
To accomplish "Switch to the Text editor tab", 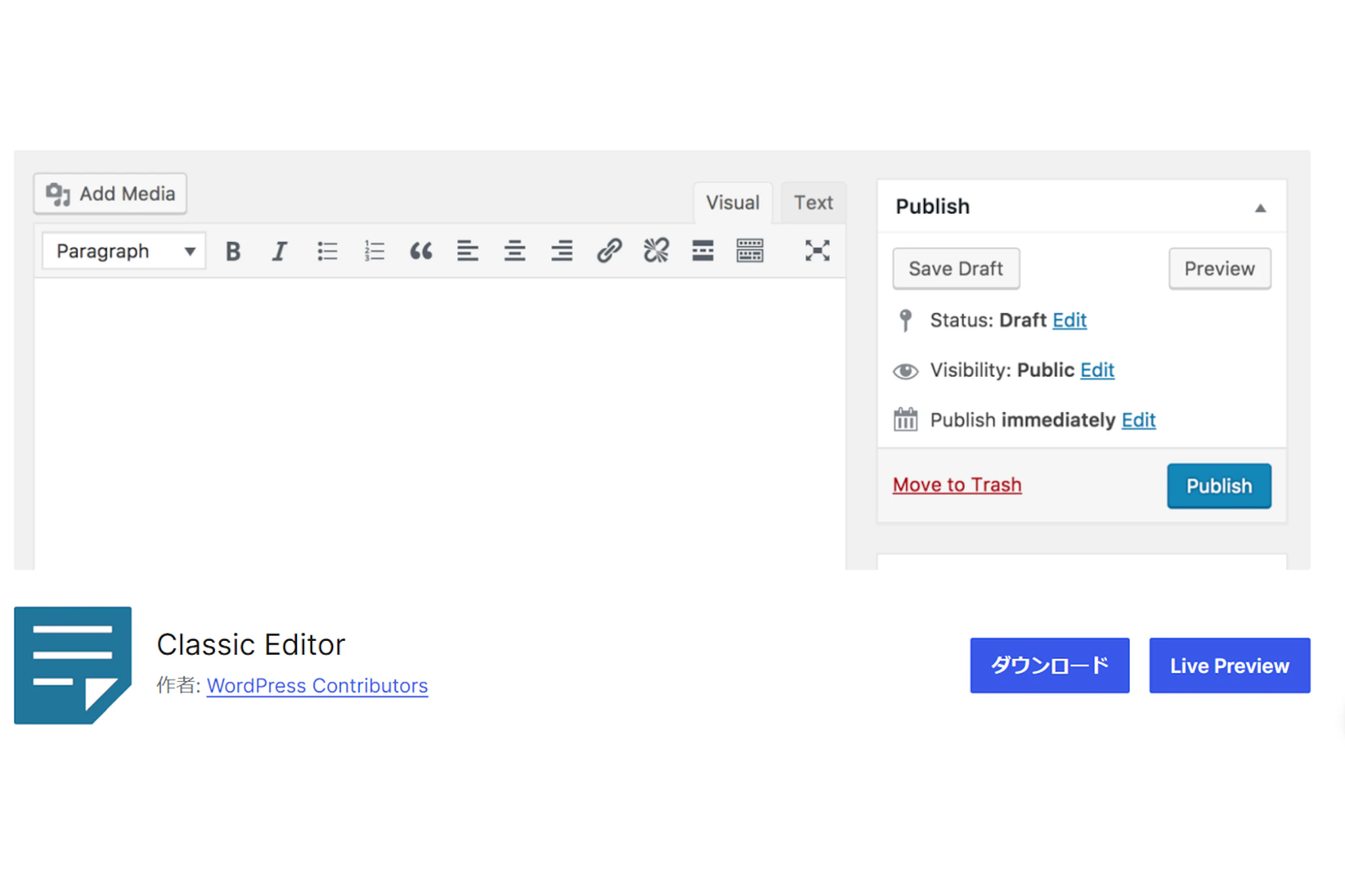I will coord(813,203).
